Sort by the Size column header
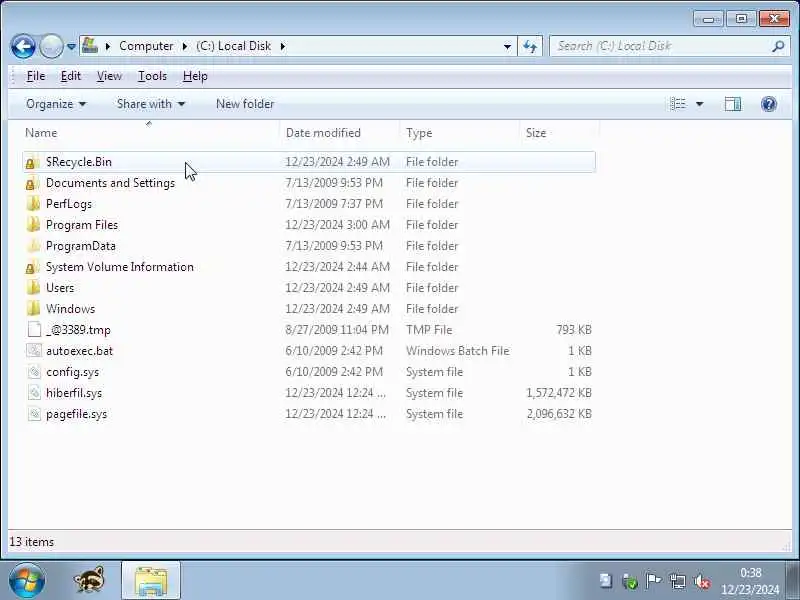The width and height of the screenshot is (800, 600). (559, 133)
